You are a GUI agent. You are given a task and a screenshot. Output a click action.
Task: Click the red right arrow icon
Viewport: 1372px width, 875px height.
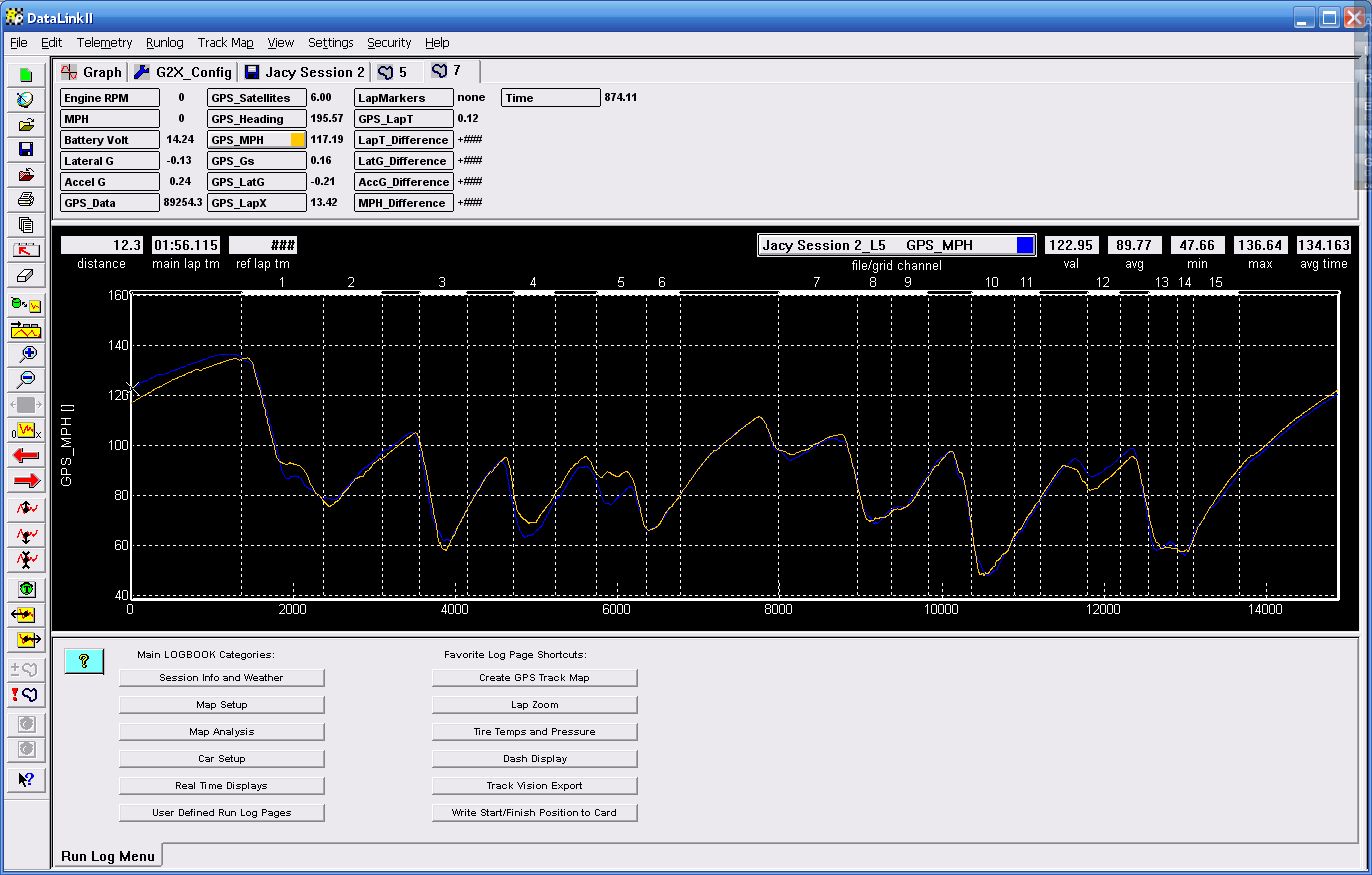26,481
